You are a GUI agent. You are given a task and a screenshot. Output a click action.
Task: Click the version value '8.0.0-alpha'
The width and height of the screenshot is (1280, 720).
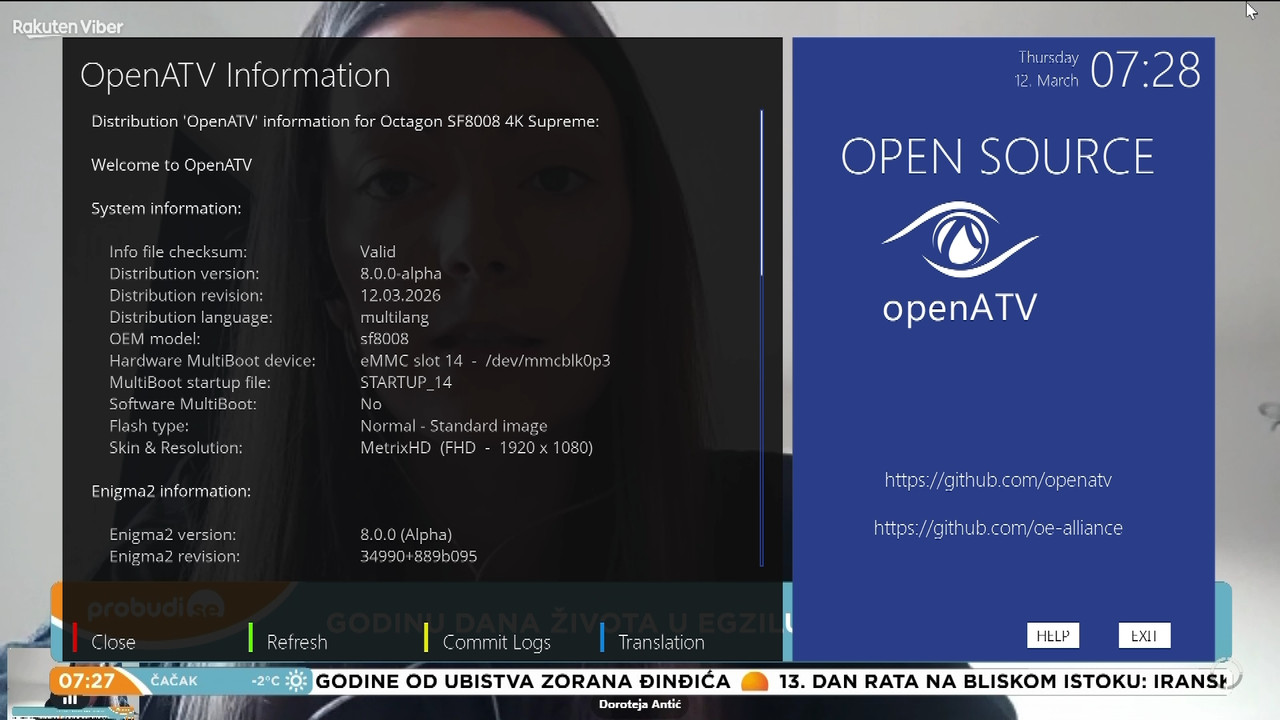(x=401, y=273)
